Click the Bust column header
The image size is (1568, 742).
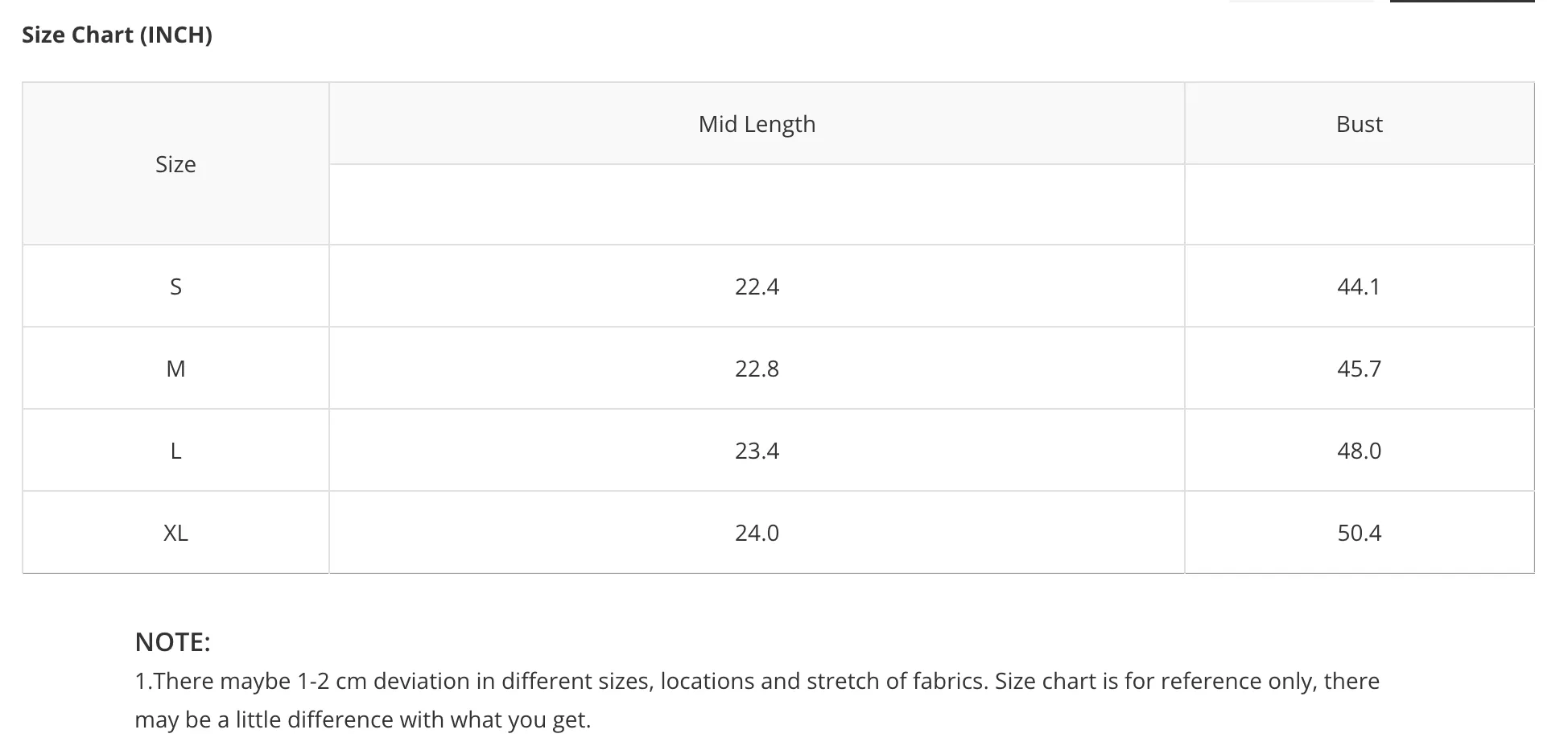[x=1360, y=124]
